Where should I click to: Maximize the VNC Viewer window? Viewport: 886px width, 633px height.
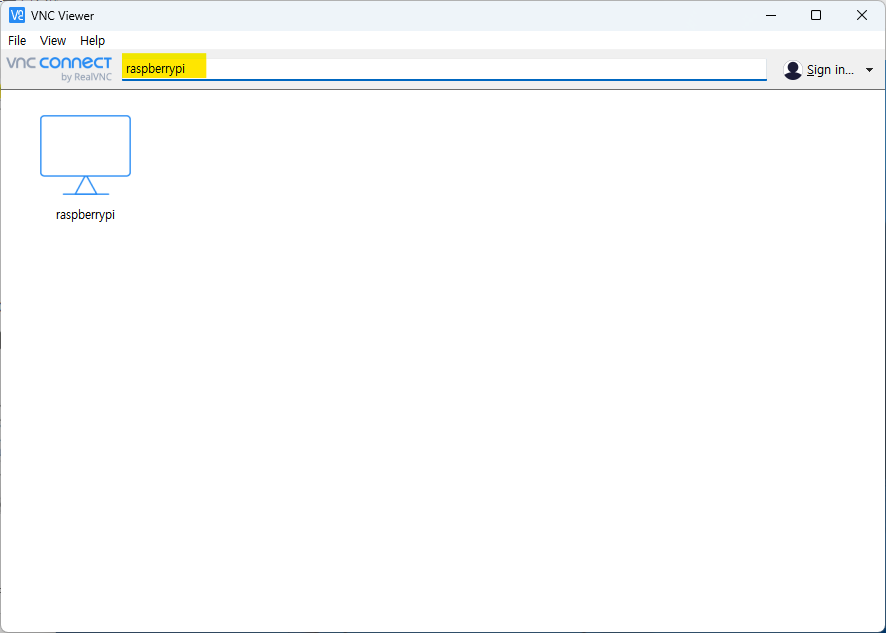(x=816, y=15)
